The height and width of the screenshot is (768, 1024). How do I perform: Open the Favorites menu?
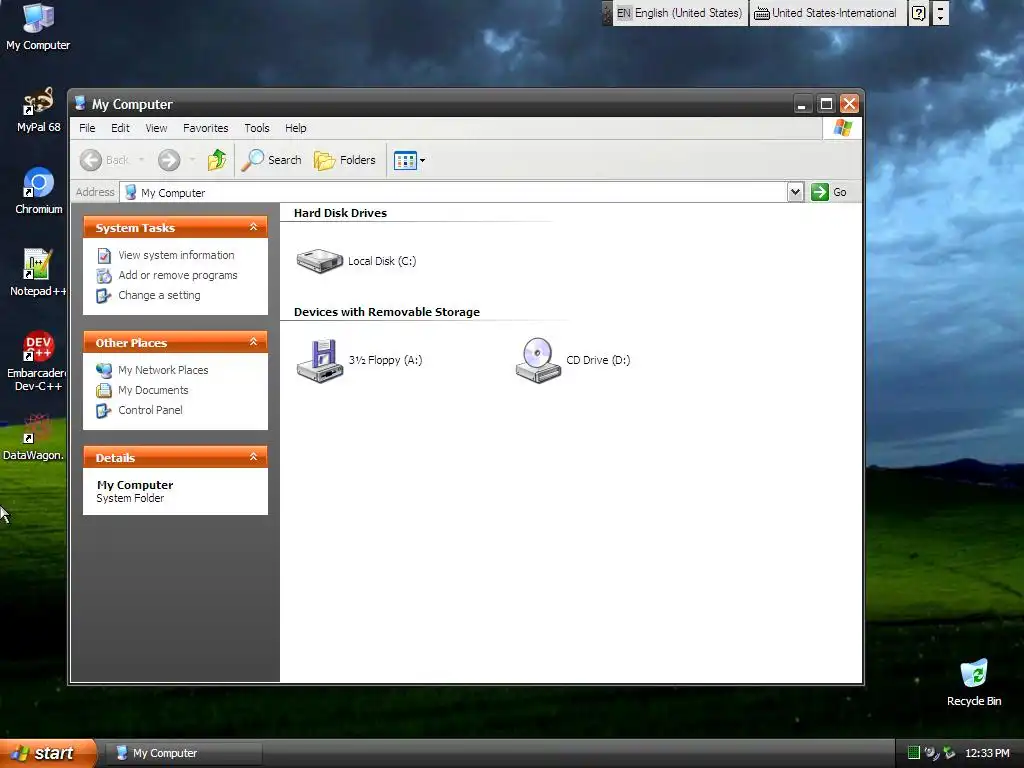click(x=206, y=128)
